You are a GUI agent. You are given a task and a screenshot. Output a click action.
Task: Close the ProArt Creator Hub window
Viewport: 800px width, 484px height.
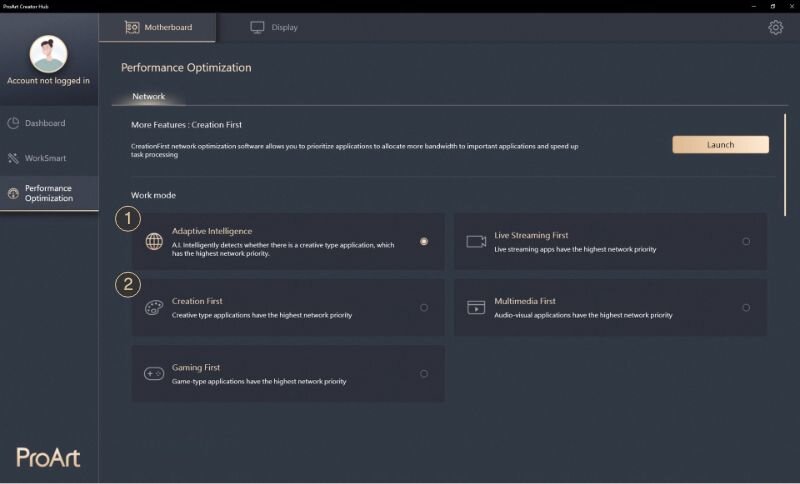[x=791, y=6]
